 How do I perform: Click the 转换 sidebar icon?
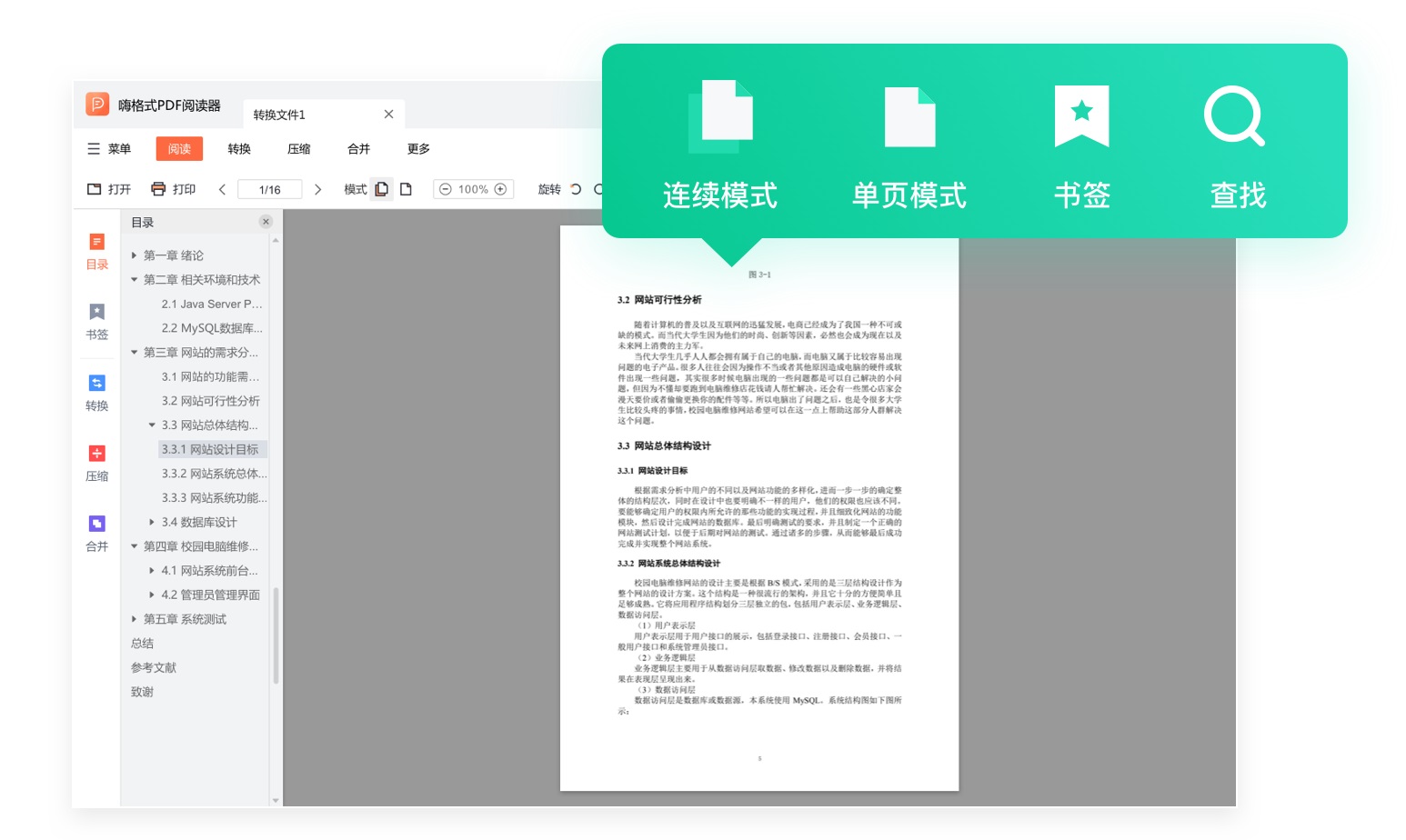[x=96, y=393]
